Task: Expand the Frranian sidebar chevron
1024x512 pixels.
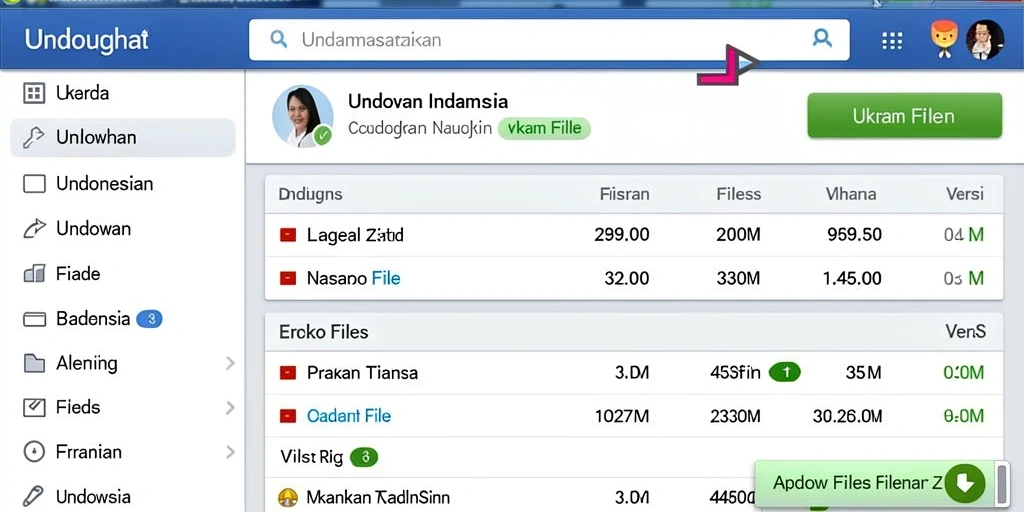Action: (x=230, y=452)
